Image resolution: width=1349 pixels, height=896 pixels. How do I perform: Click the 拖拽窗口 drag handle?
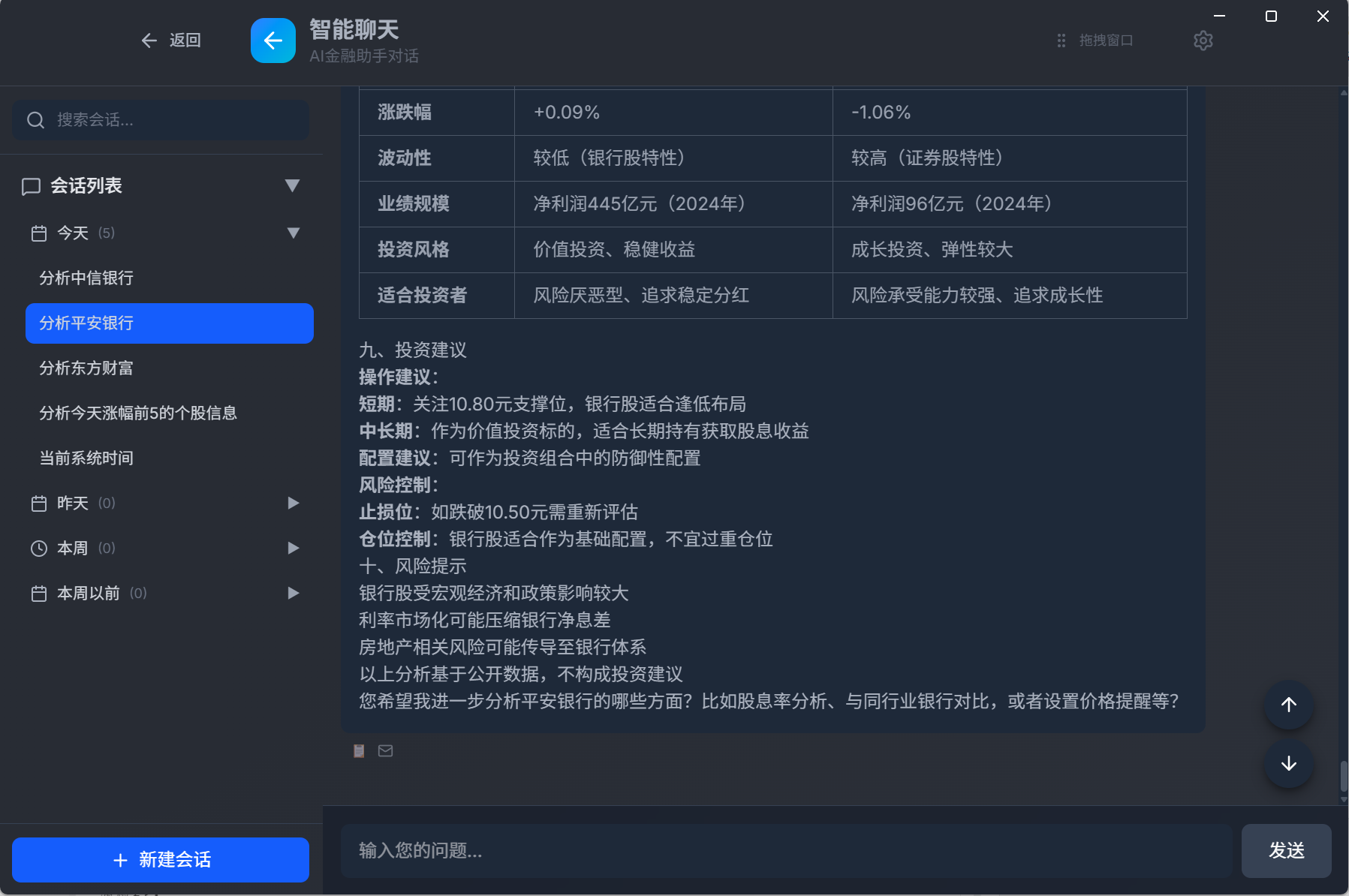[x=1095, y=41]
